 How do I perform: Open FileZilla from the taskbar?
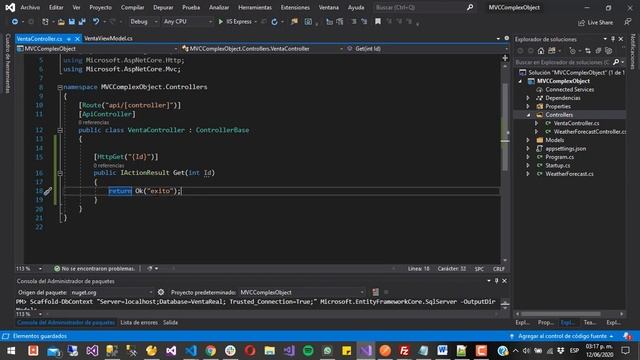(x=404, y=351)
